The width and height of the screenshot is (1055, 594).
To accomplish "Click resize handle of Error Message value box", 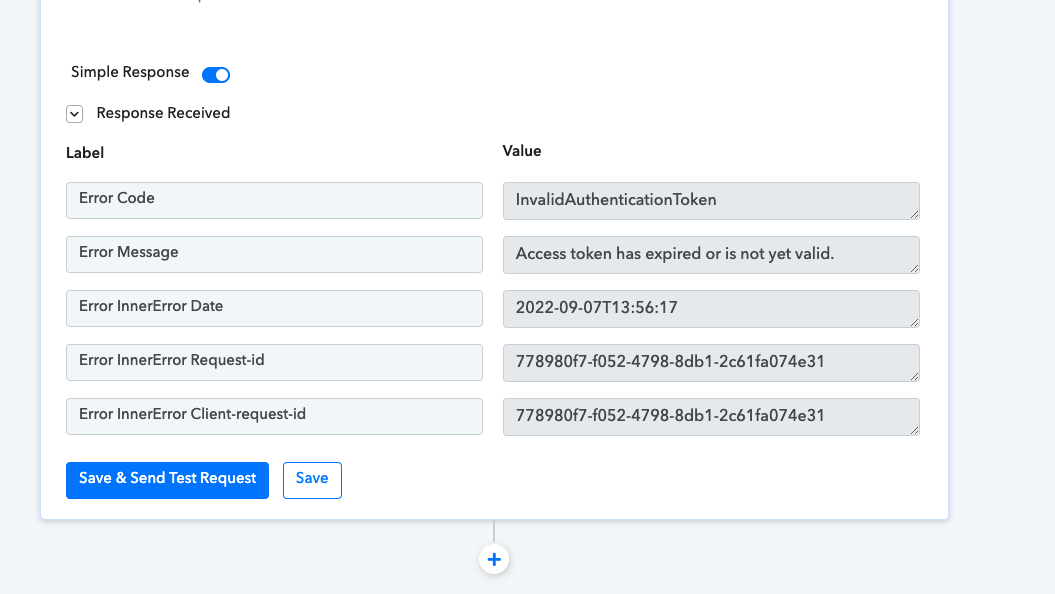I will pos(914,268).
